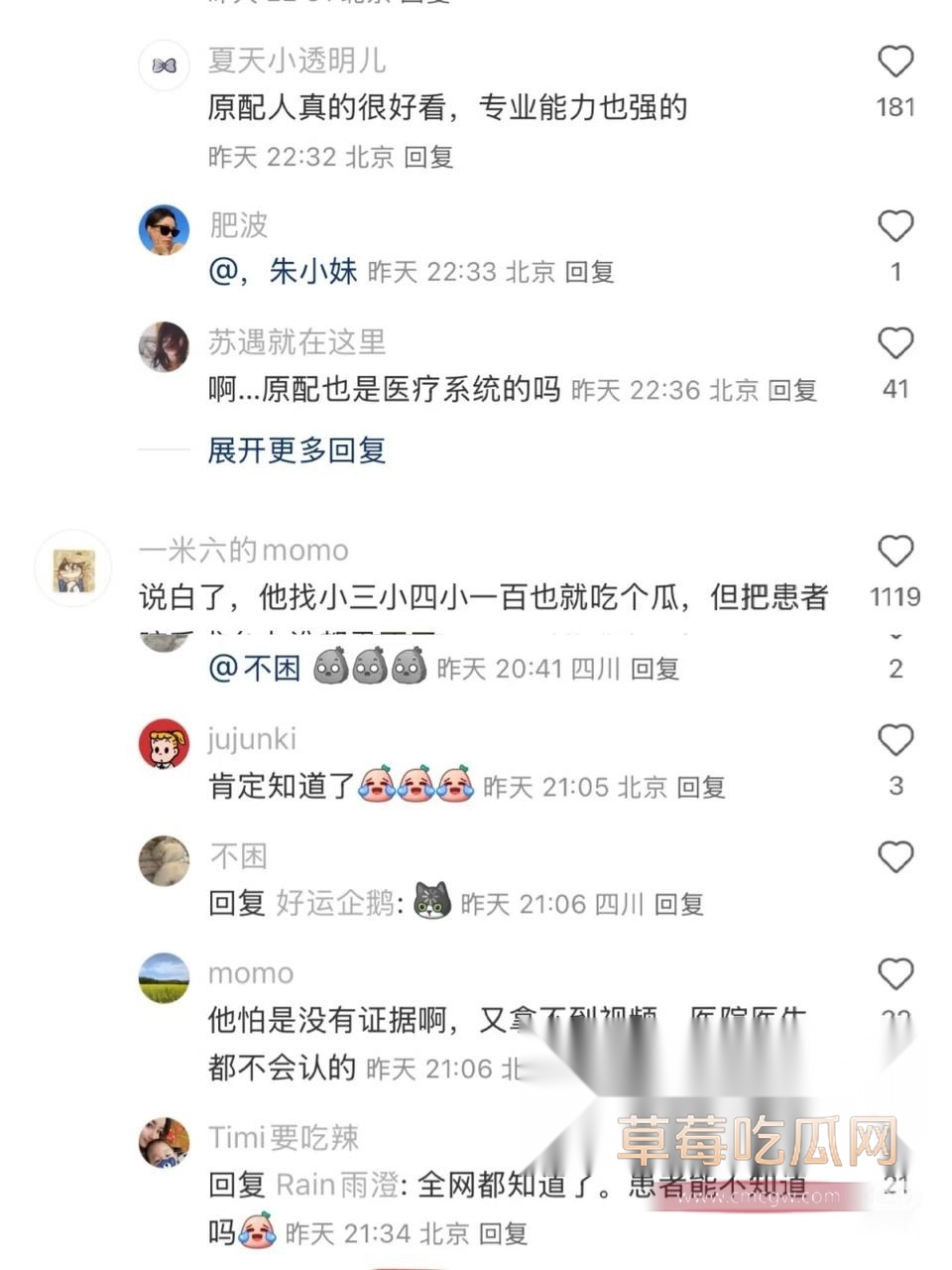Viewport: 952px width, 1270px height.
Task: Open 肥波's sunglasses avatar
Action: click(x=164, y=230)
